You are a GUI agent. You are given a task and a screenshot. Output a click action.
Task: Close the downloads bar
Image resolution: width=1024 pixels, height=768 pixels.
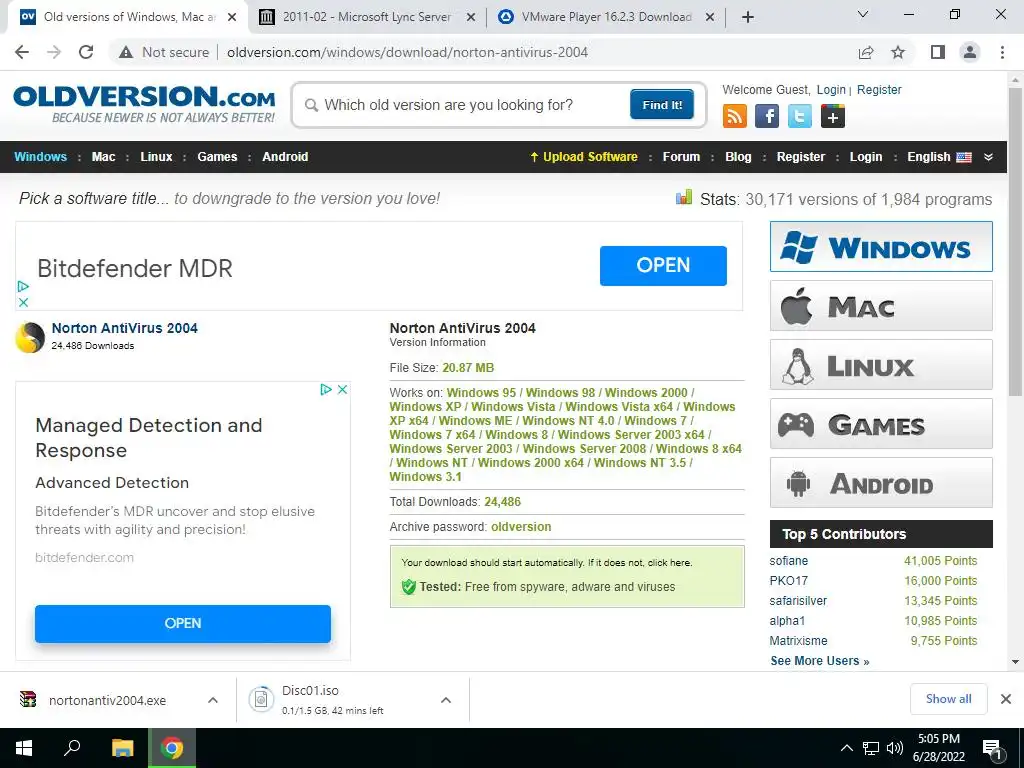point(1006,699)
